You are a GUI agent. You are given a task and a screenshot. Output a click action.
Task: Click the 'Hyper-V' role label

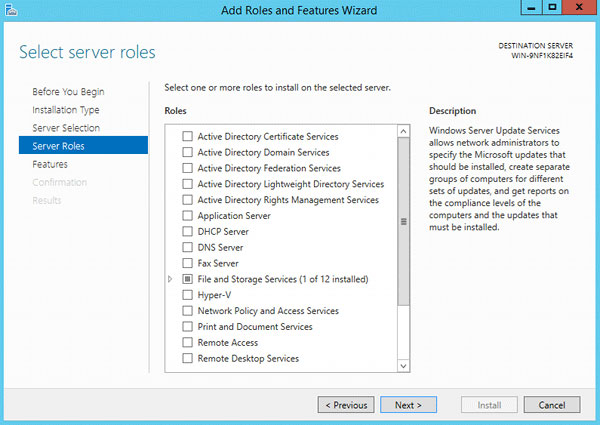point(214,295)
